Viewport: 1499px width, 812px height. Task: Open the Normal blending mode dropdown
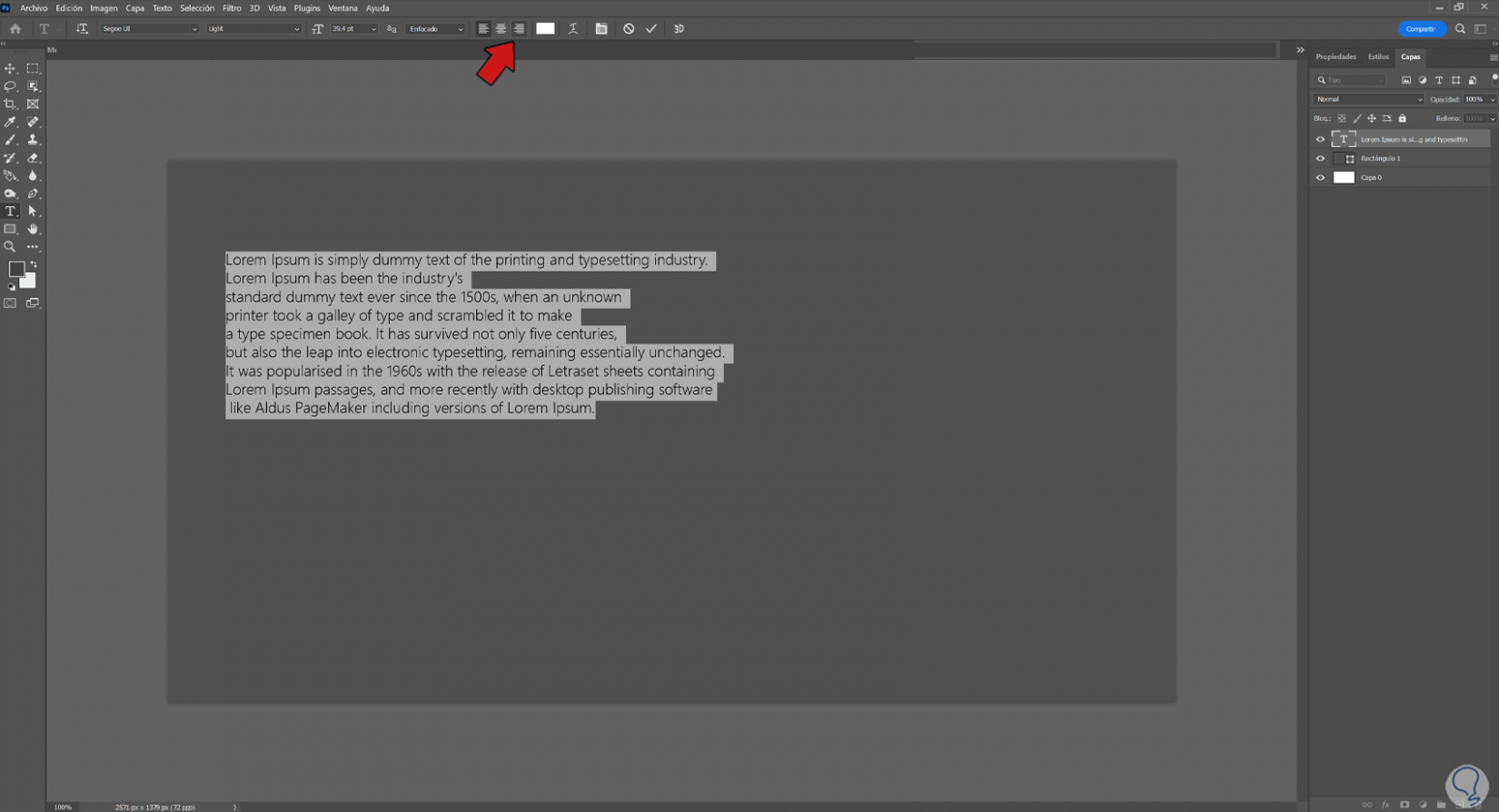point(1368,100)
